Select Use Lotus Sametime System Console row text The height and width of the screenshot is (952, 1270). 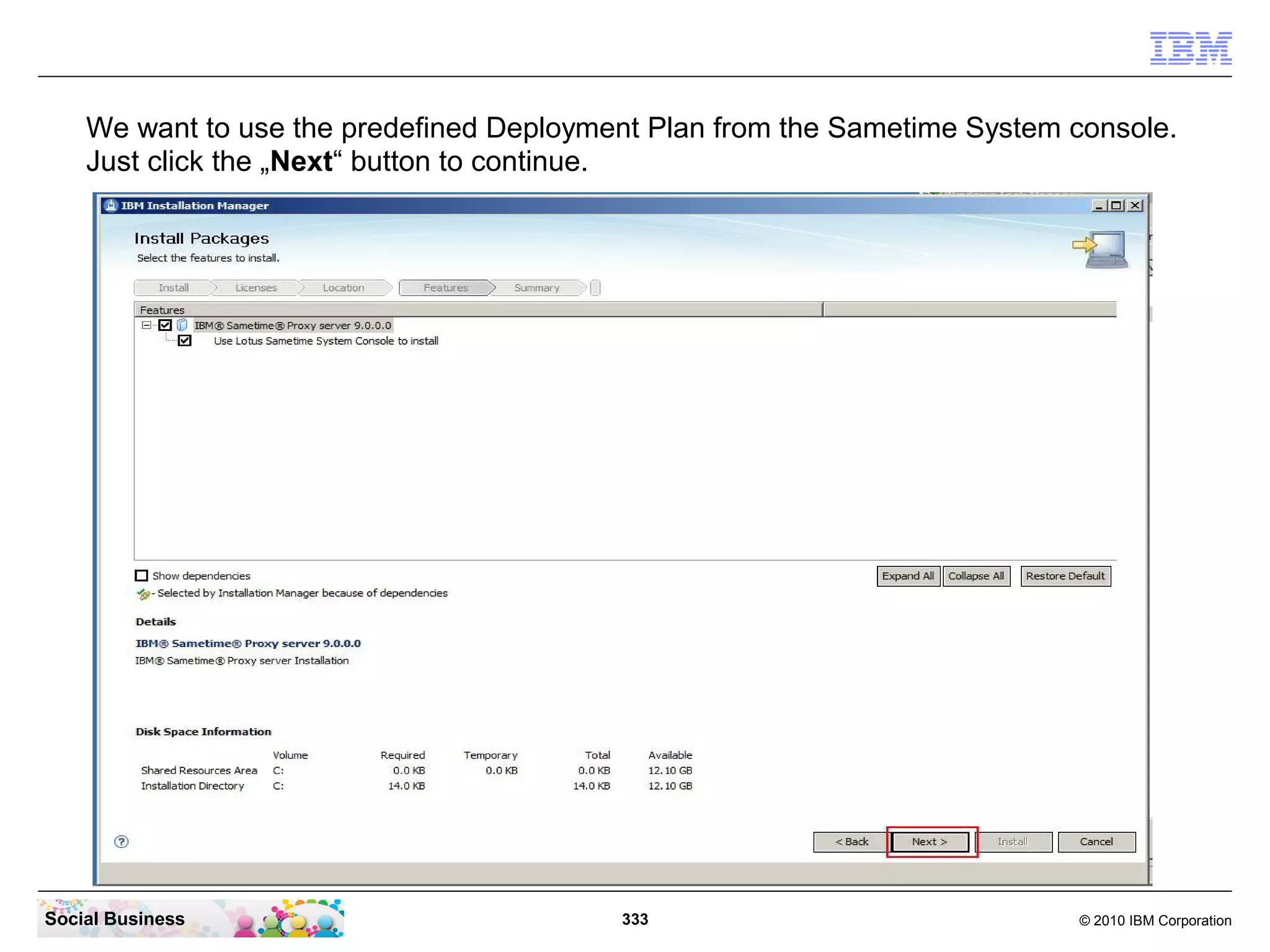coord(326,341)
